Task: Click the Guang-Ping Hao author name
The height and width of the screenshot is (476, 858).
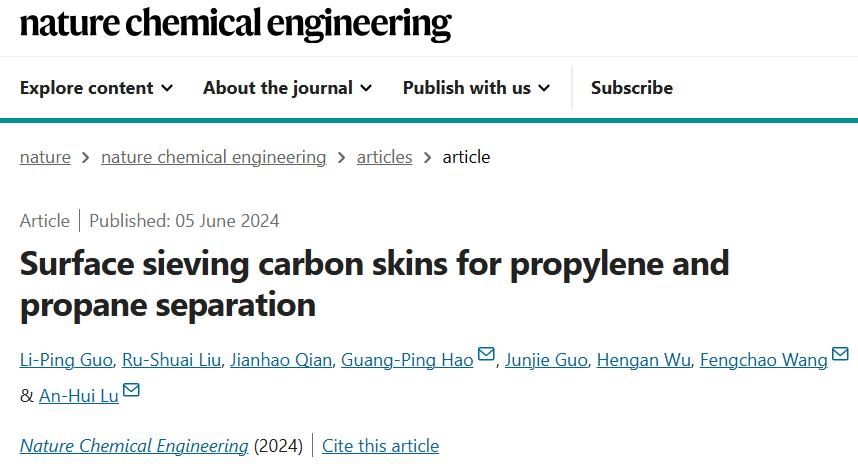Action: 406,360
